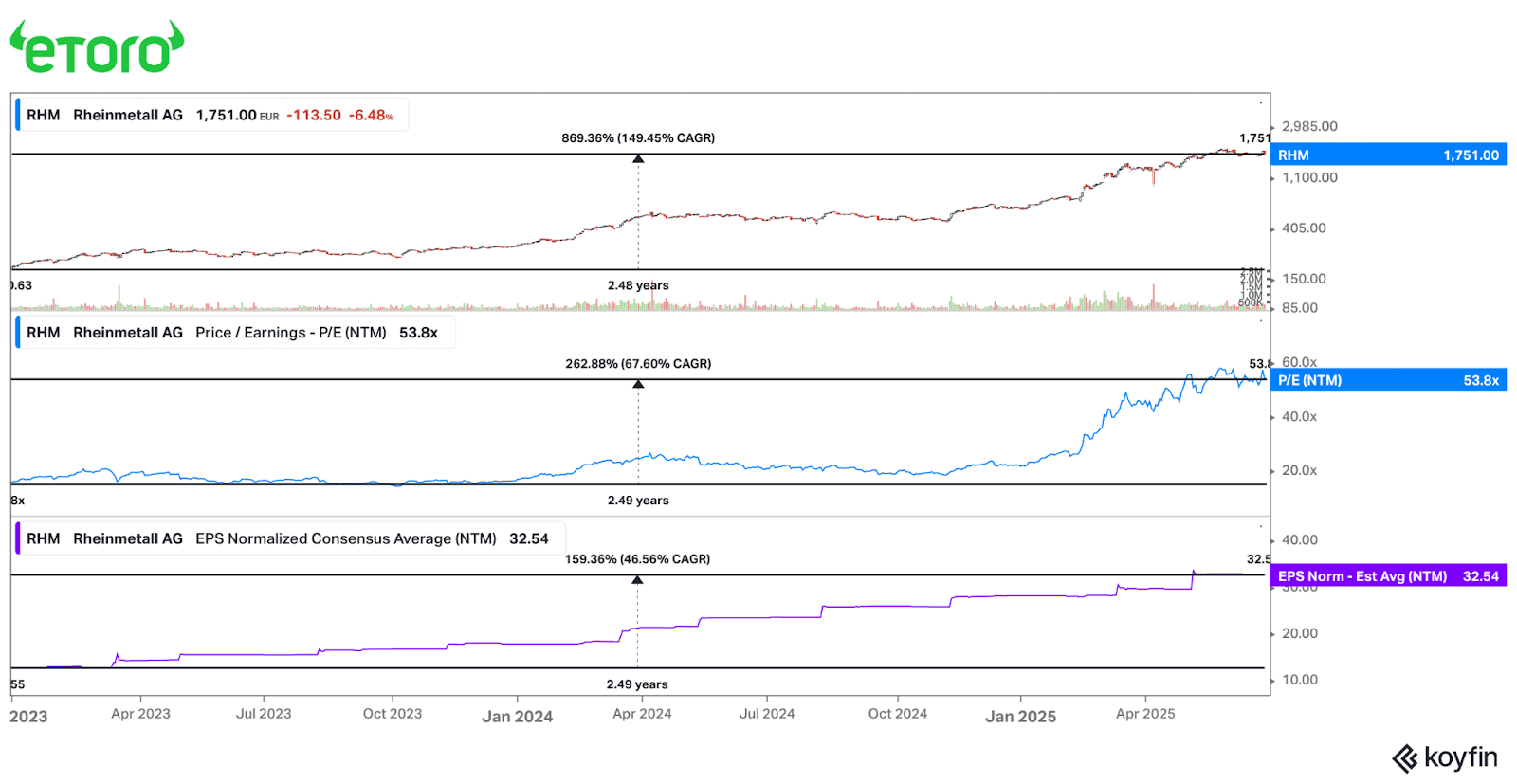The height and width of the screenshot is (784, 1517).
Task: Click the 2.49 years label in EPS panel
Action: (x=637, y=684)
